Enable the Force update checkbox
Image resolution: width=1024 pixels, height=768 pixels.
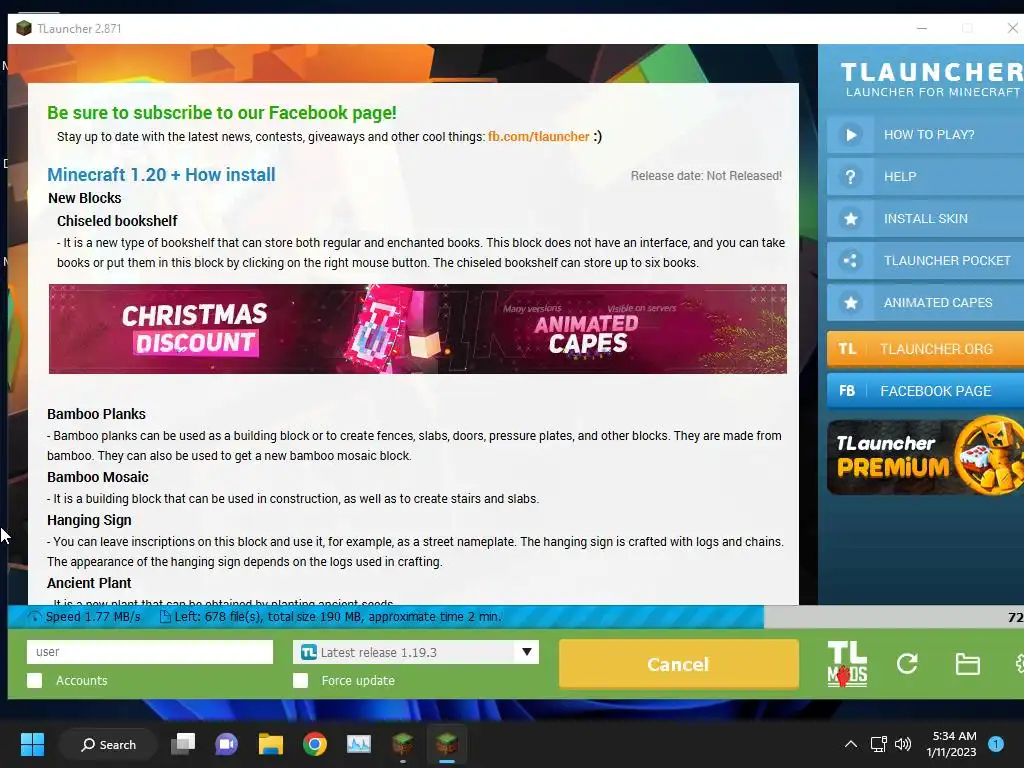pos(300,680)
